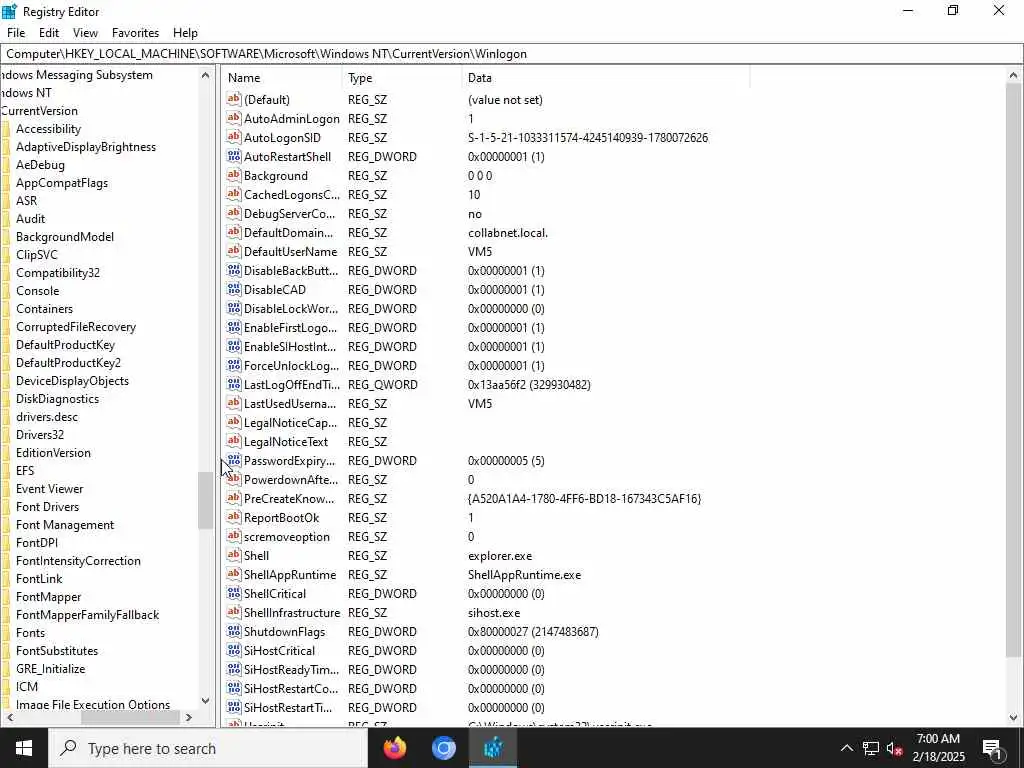Select the AppCompatFlags key
1024x768 pixels.
pyautogui.click(x=62, y=183)
